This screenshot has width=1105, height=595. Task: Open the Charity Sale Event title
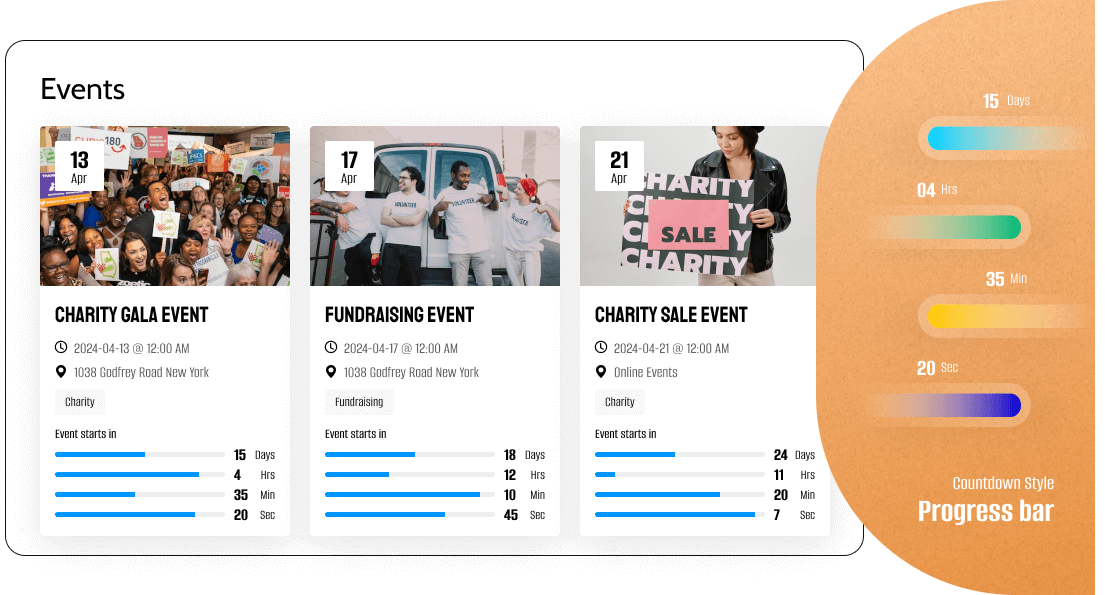[x=670, y=314]
